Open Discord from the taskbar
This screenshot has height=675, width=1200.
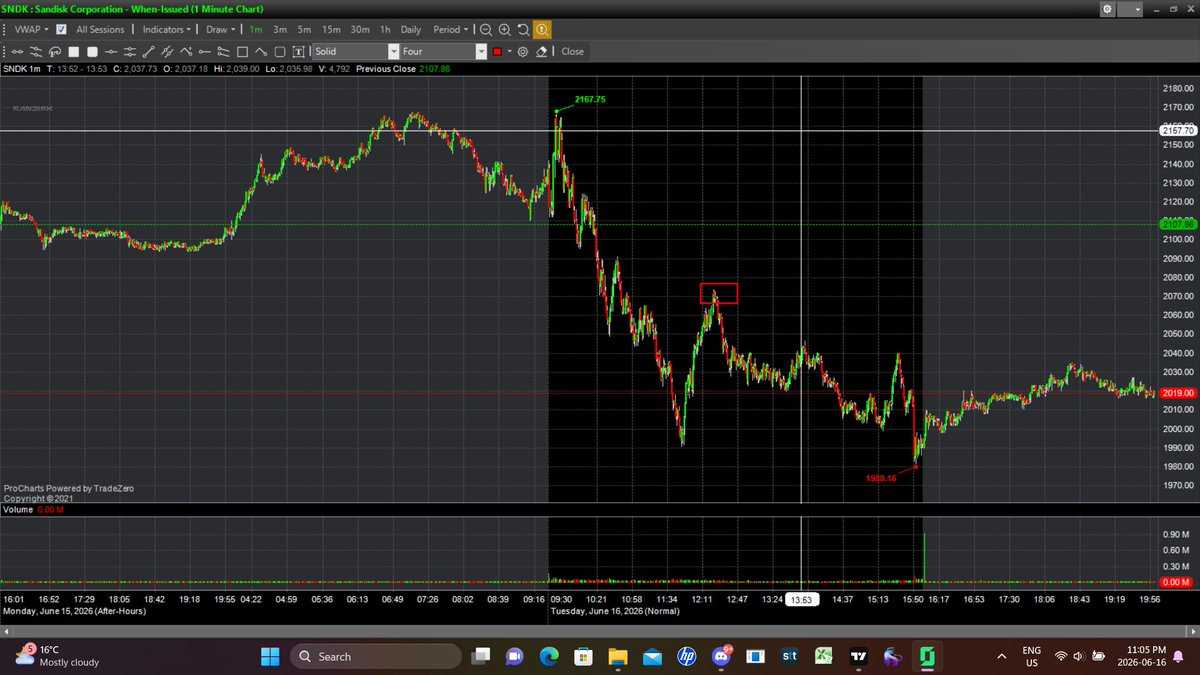[x=722, y=656]
